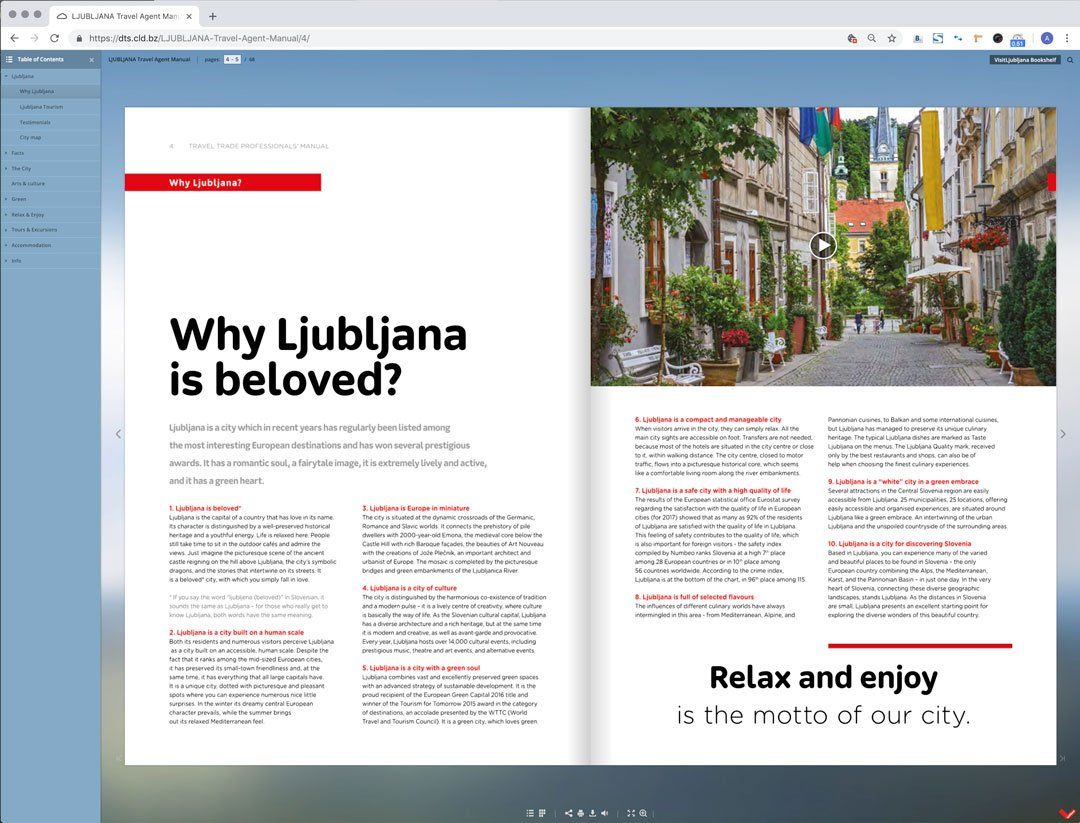Click the arrows extension icon

pyautogui.click(x=957, y=39)
